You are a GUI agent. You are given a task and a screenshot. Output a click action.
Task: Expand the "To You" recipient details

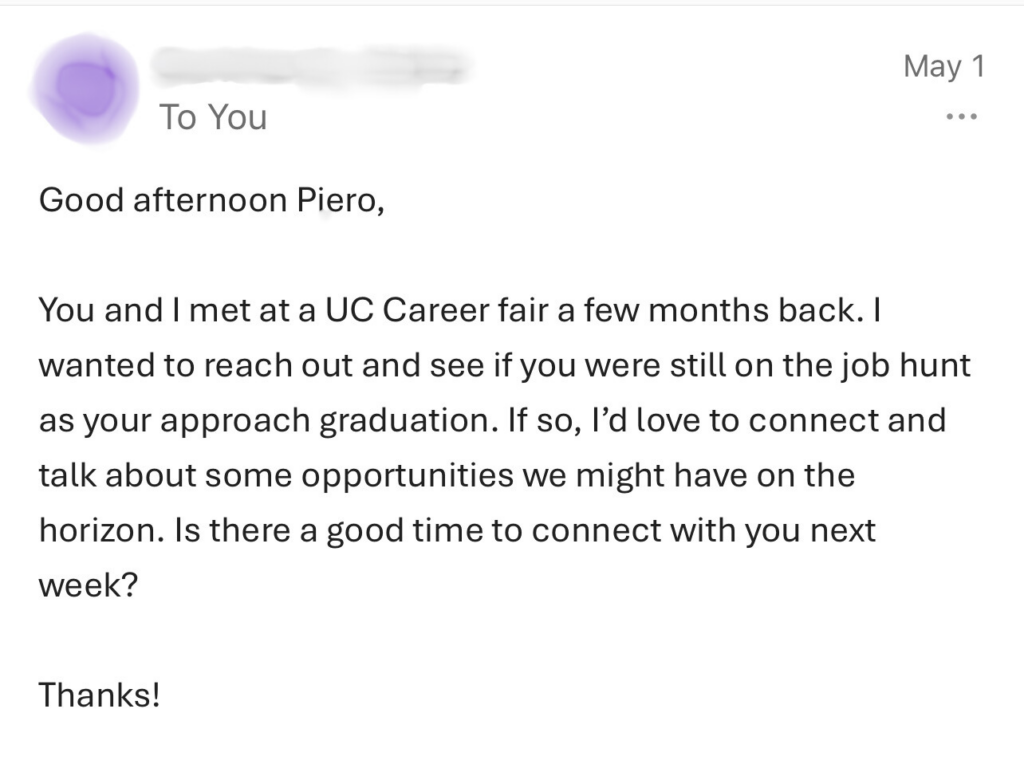point(213,117)
